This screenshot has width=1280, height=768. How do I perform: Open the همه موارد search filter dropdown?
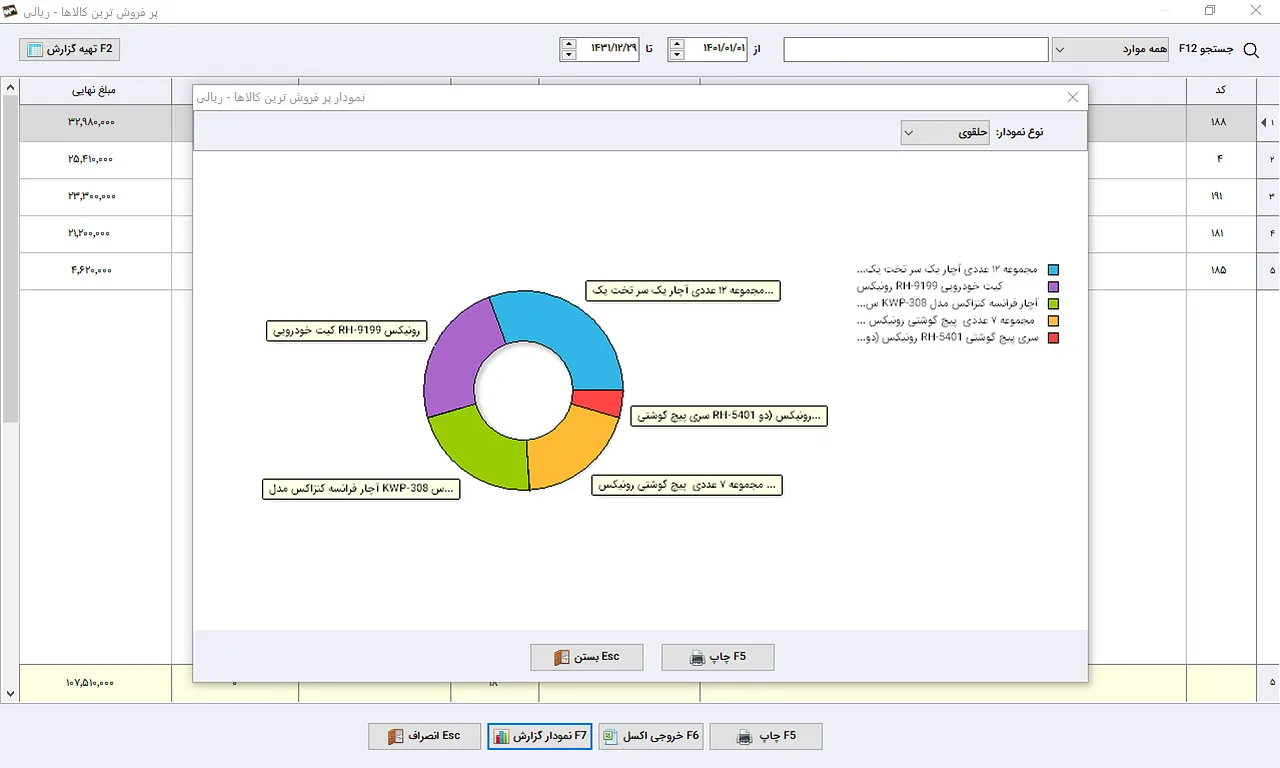pyautogui.click(x=1110, y=49)
